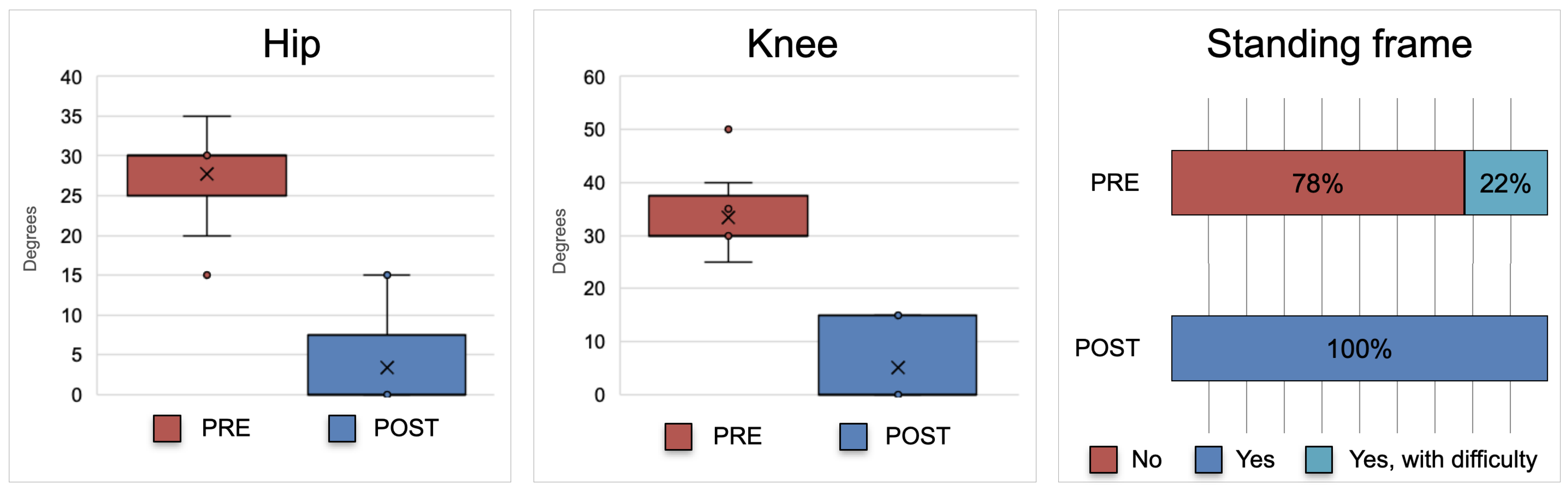
Task: Click the mean X marker in Hip POST box
Action: [x=387, y=368]
